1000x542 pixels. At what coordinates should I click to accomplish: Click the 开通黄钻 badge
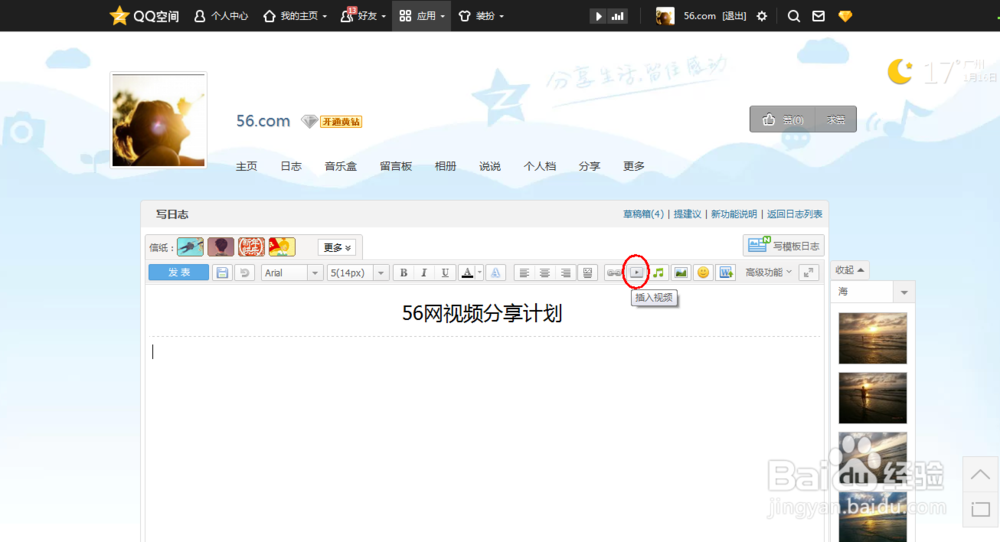(341, 122)
